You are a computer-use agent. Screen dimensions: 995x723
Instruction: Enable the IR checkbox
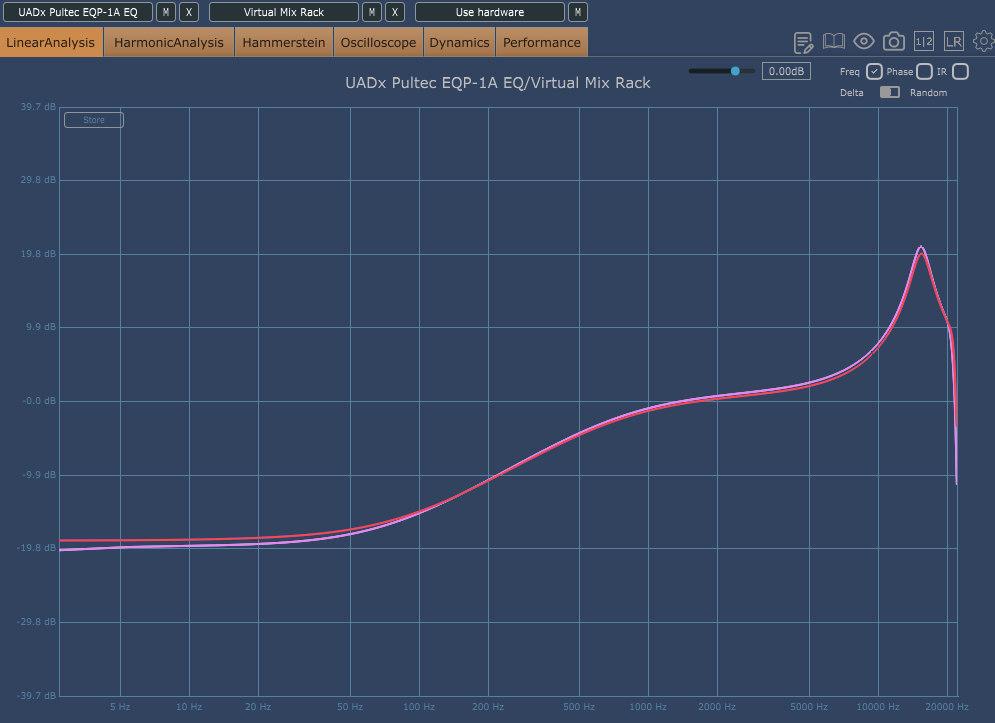[961, 72]
